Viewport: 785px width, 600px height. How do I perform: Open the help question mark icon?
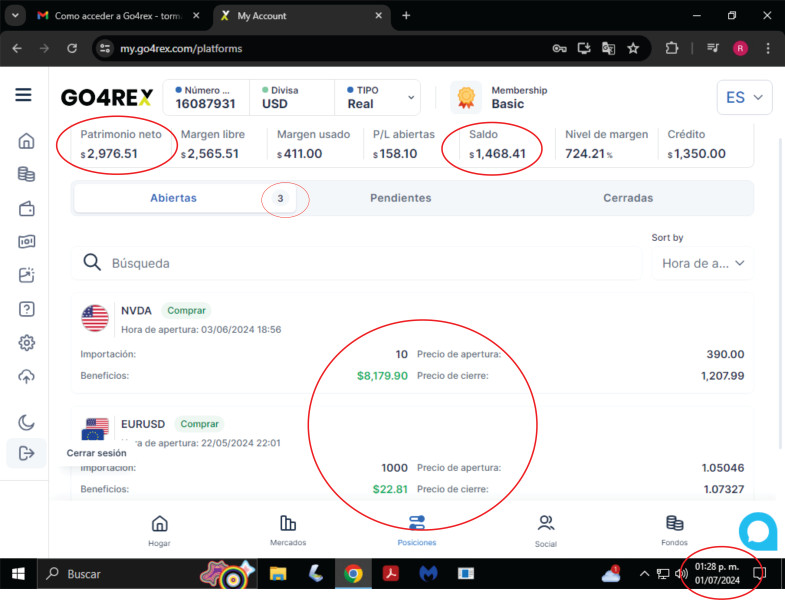click(26, 309)
